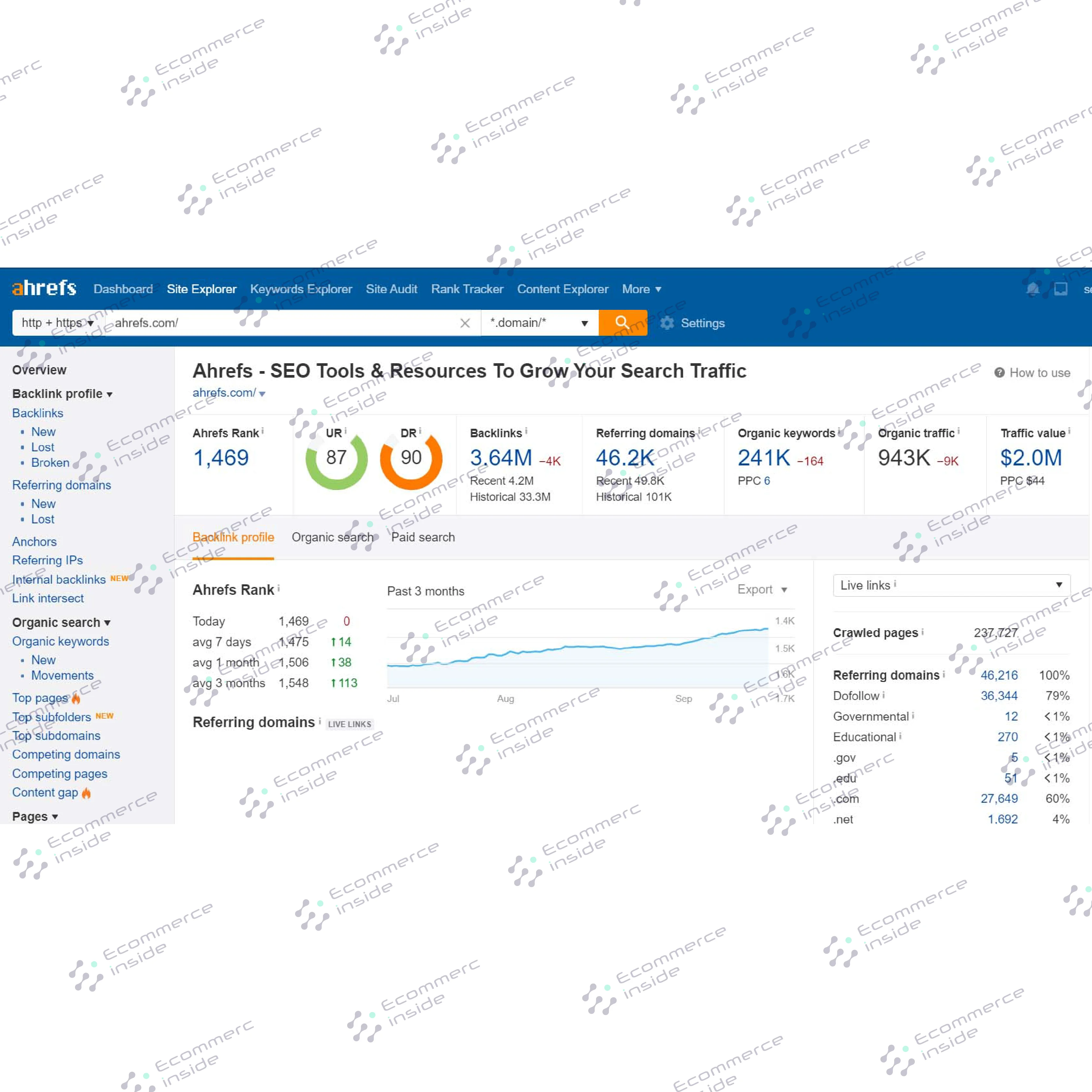This screenshot has width=1092, height=1092.
Task: Click the 27,649 .com domains count
Action: pyautogui.click(x=999, y=799)
